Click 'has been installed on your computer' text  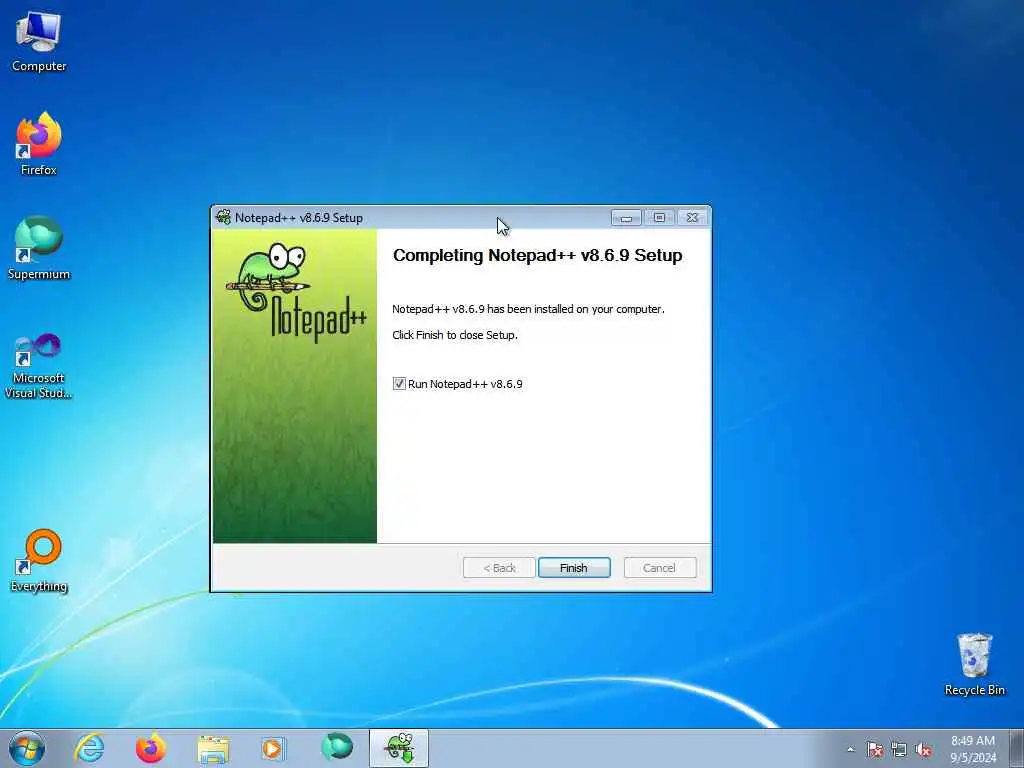coord(575,309)
